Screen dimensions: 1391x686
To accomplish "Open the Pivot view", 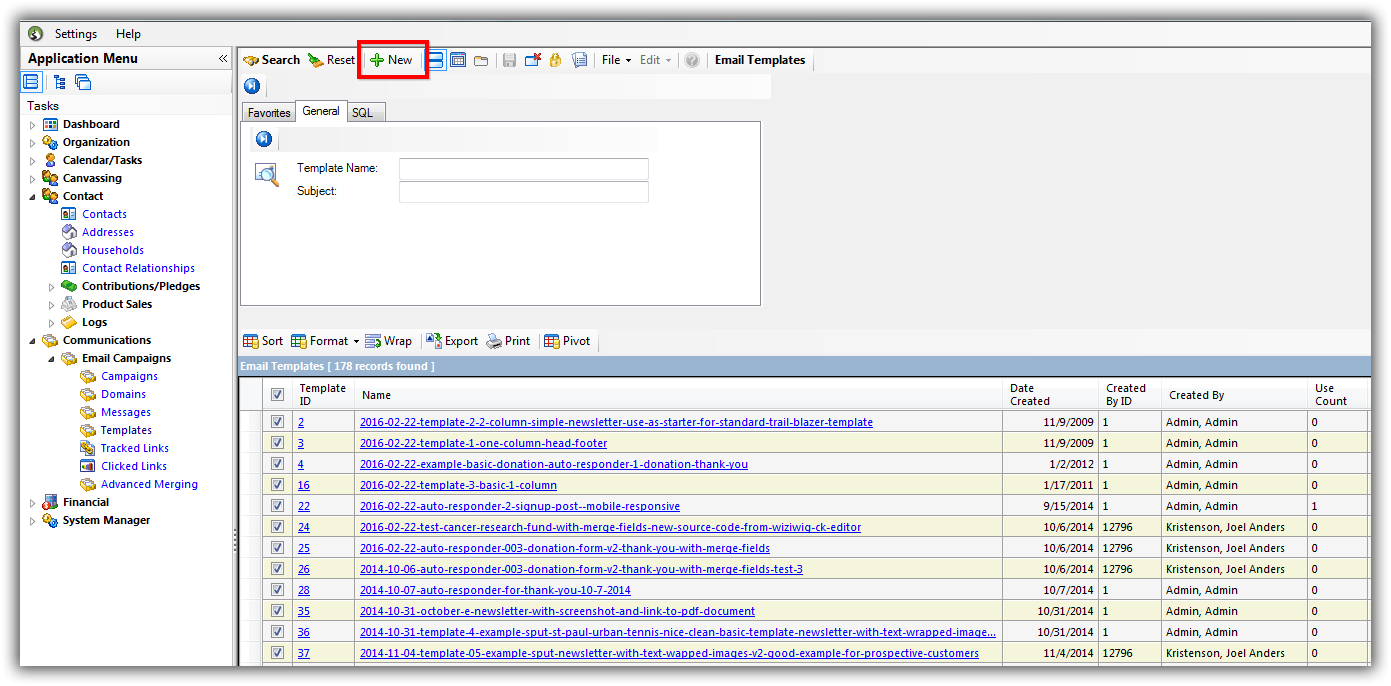I will click(x=566, y=341).
